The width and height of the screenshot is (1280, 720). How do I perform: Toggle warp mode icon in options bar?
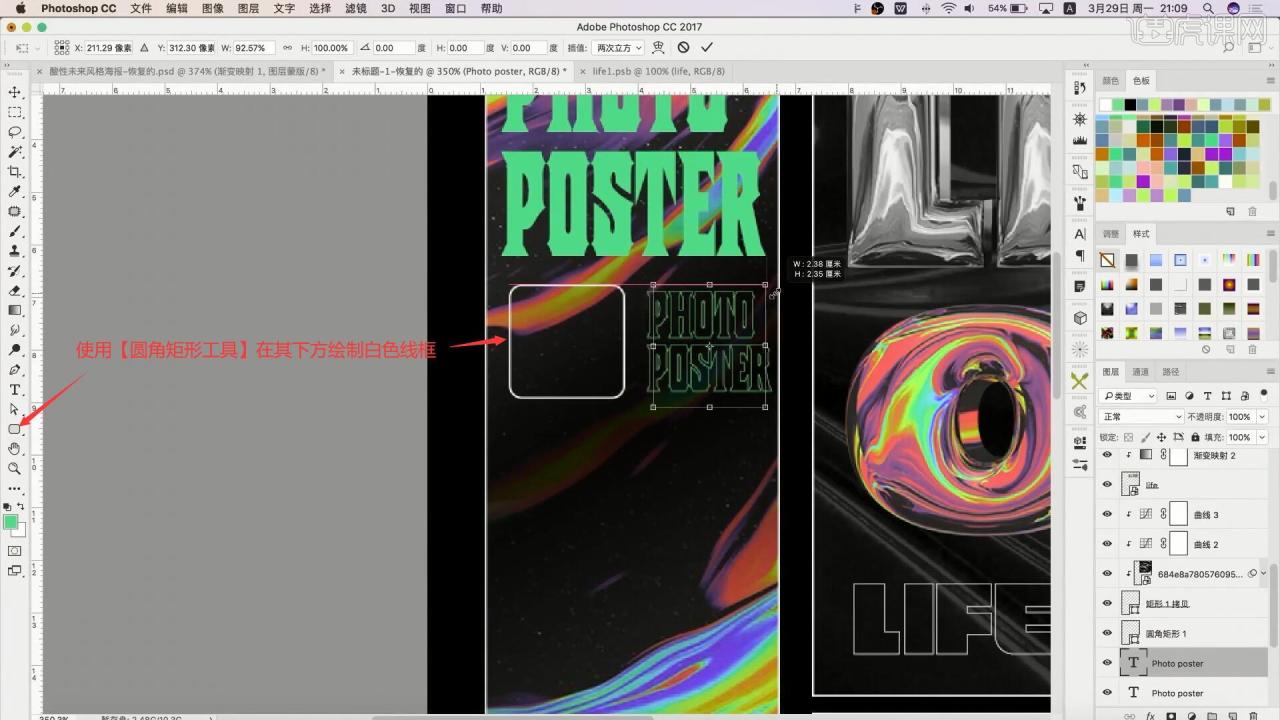pos(659,47)
